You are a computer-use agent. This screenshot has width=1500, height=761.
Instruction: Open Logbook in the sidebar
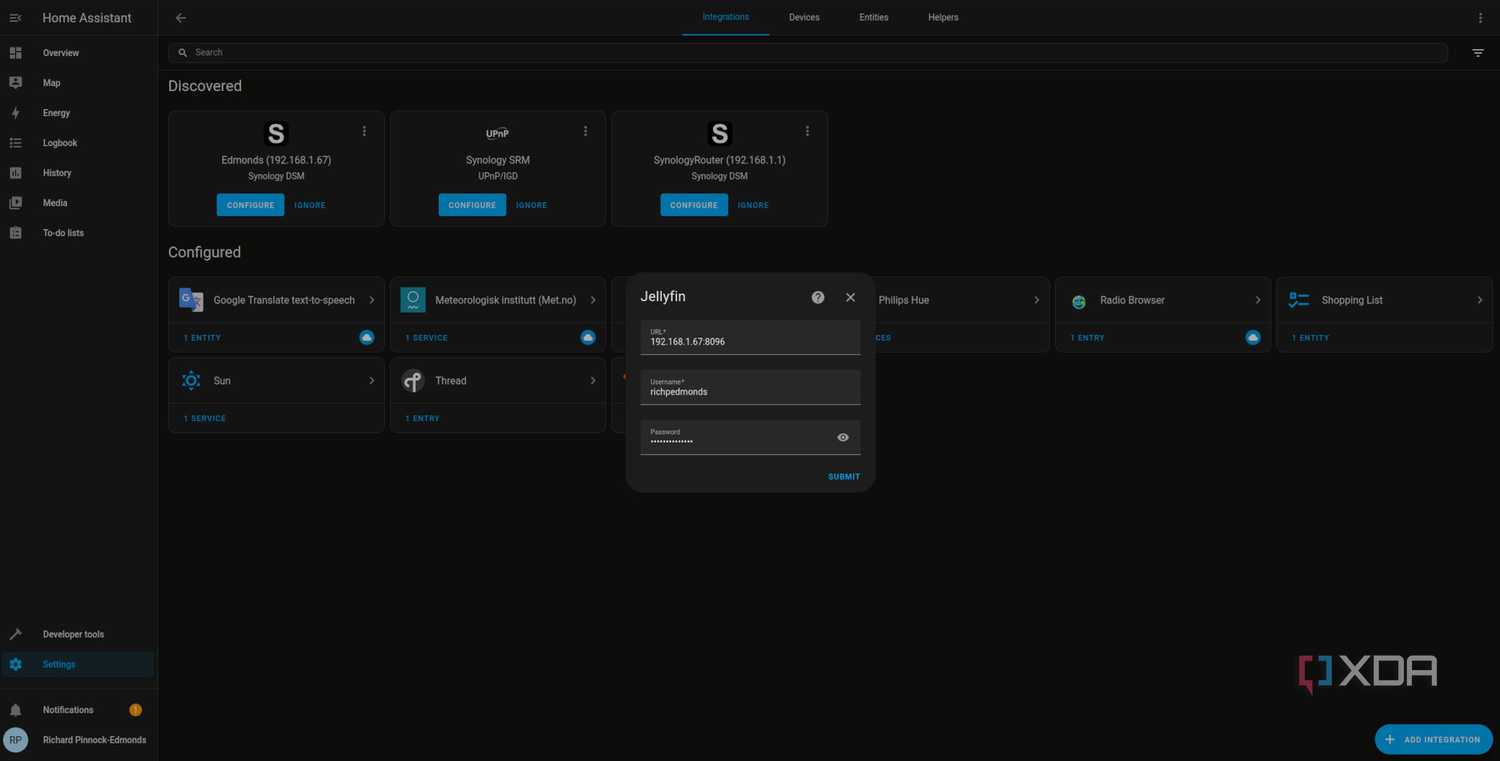pyautogui.click(x=78, y=143)
